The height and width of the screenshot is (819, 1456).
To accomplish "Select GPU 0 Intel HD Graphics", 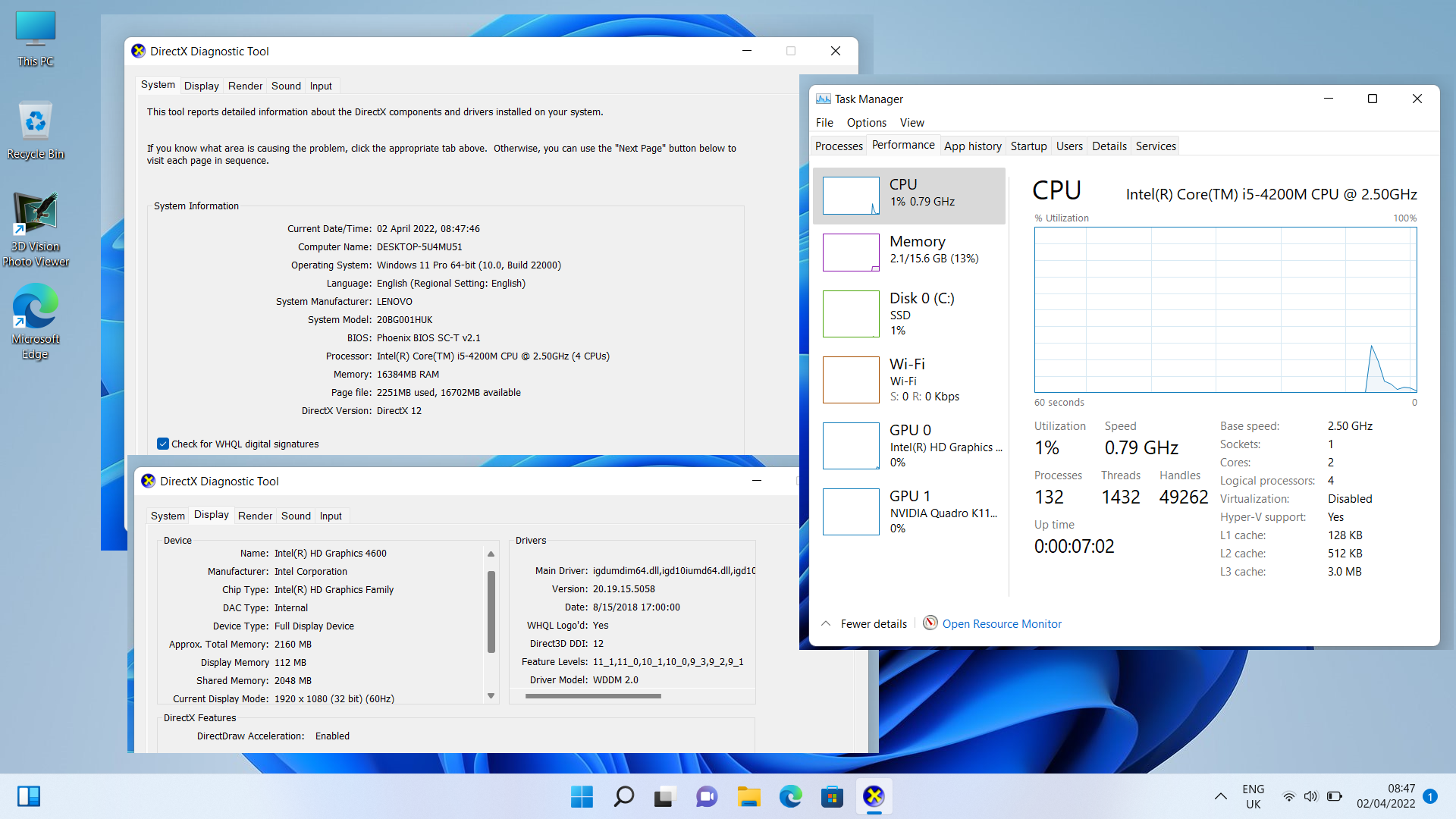I will pos(908,446).
